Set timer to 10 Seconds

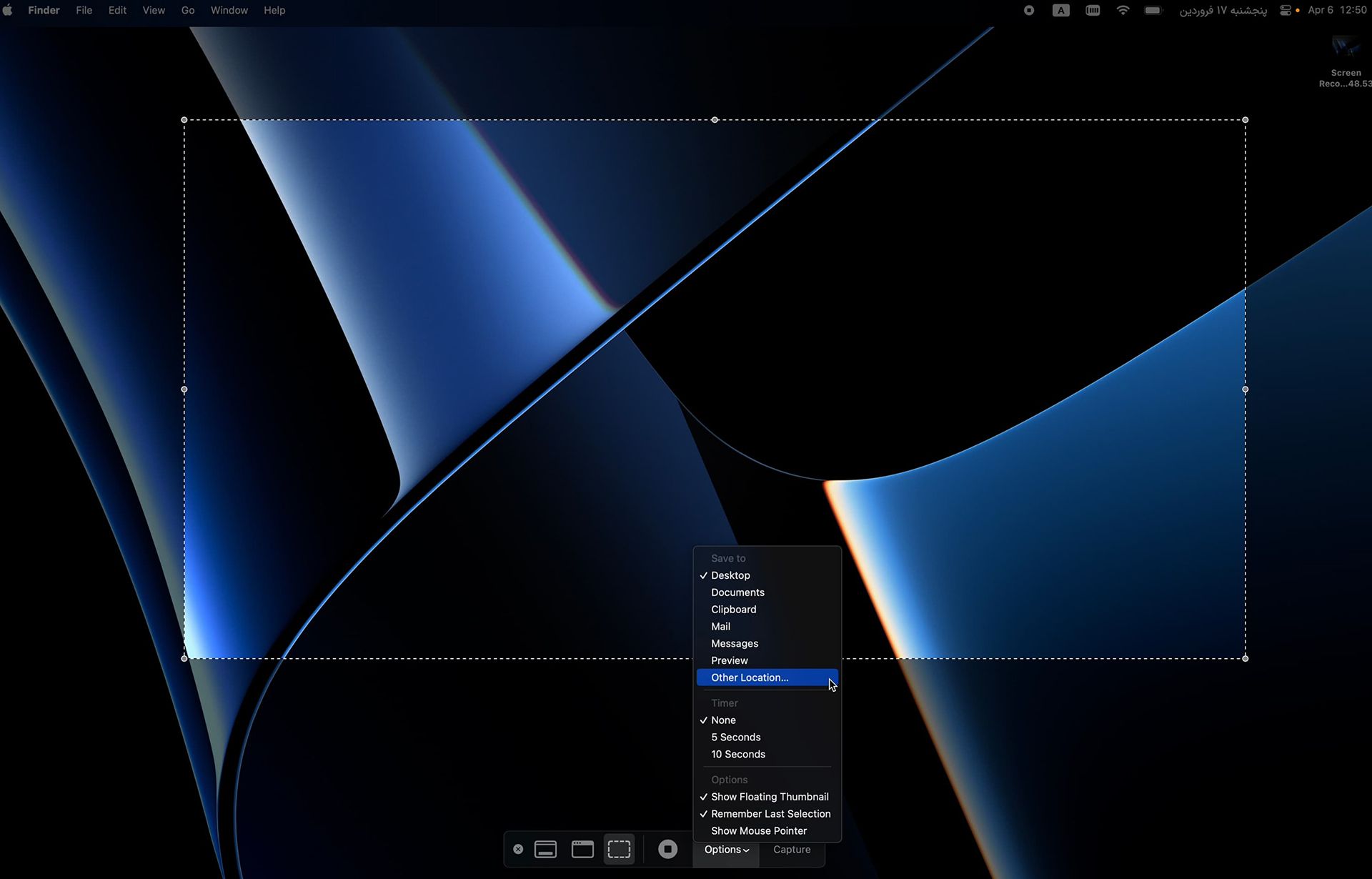pyautogui.click(x=767, y=755)
